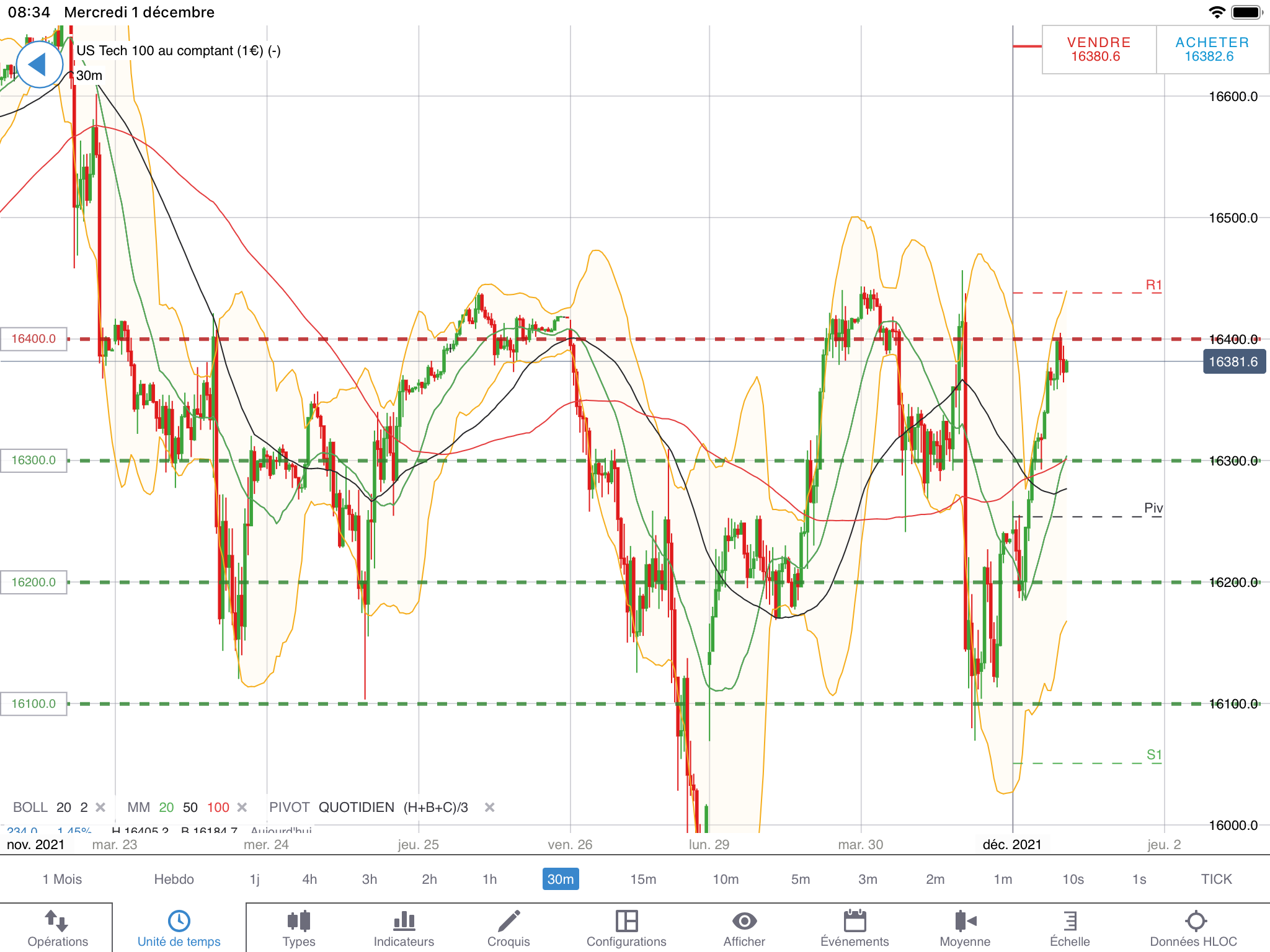Open chart Types candlestick icon
This screenshot has width=1270, height=952.
(299, 921)
